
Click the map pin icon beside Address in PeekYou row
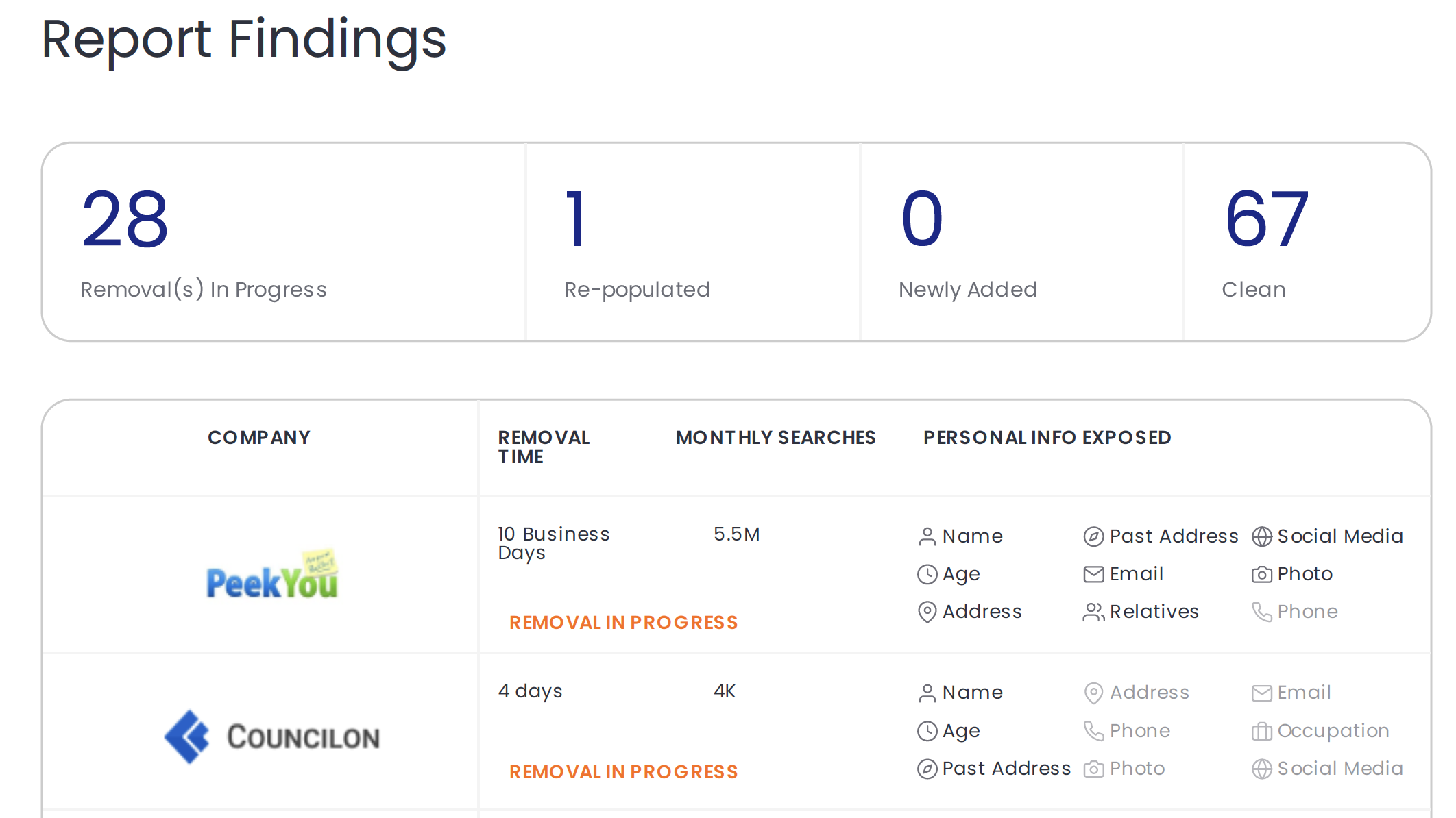[927, 612]
